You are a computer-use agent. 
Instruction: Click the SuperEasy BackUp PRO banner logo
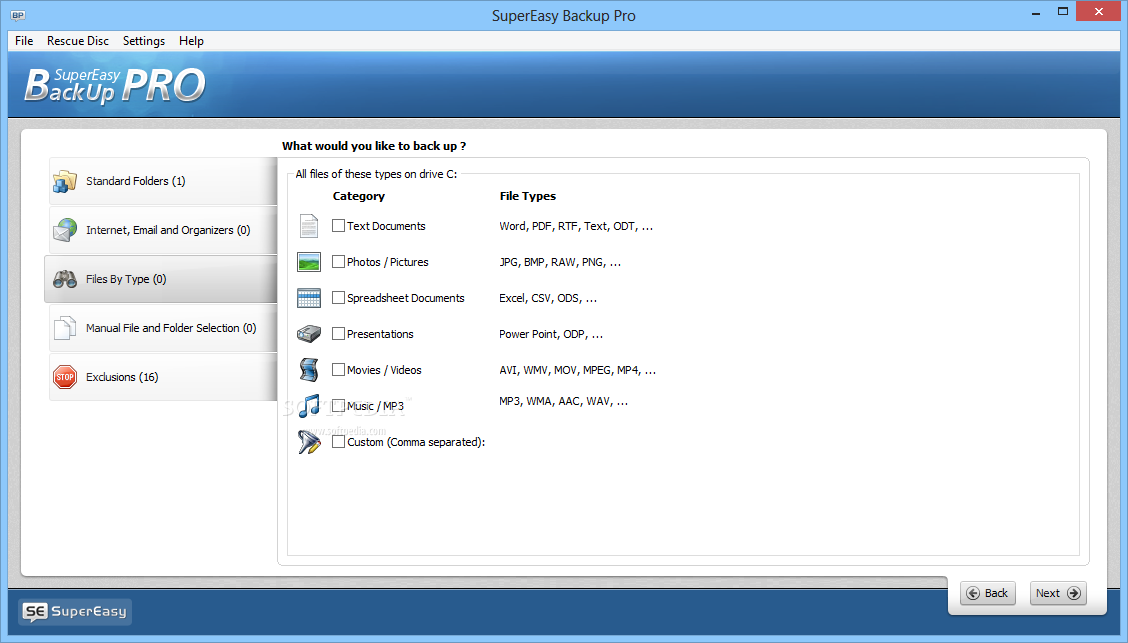(115, 86)
